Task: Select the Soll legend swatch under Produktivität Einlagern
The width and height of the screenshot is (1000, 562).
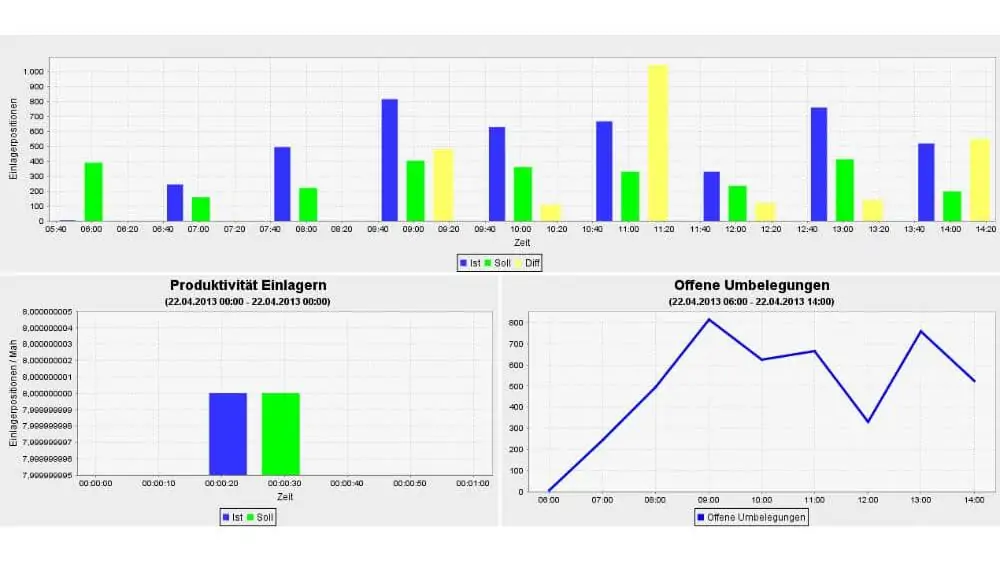Action: click(251, 517)
